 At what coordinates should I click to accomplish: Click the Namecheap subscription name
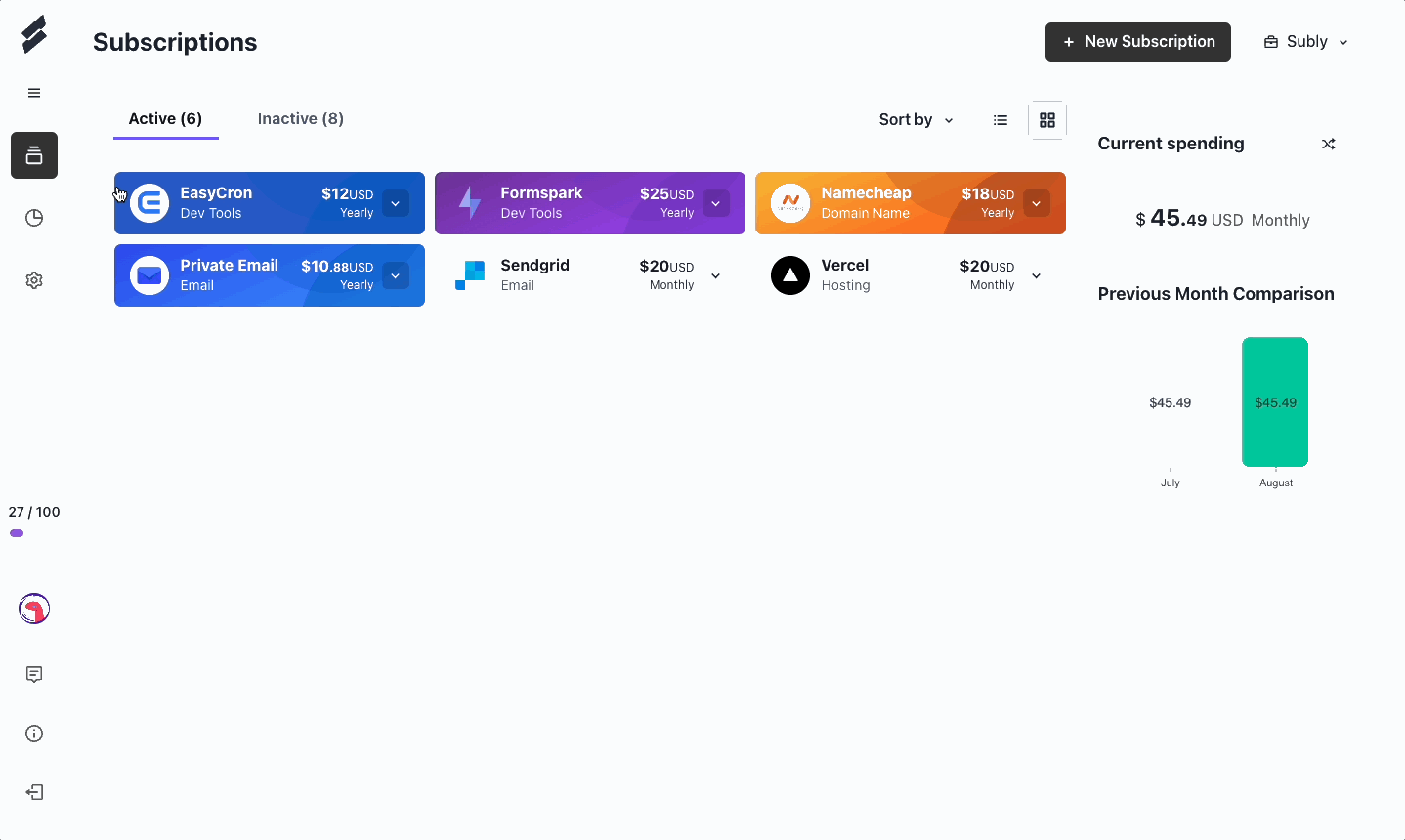pyautogui.click(x=866, y=193)
